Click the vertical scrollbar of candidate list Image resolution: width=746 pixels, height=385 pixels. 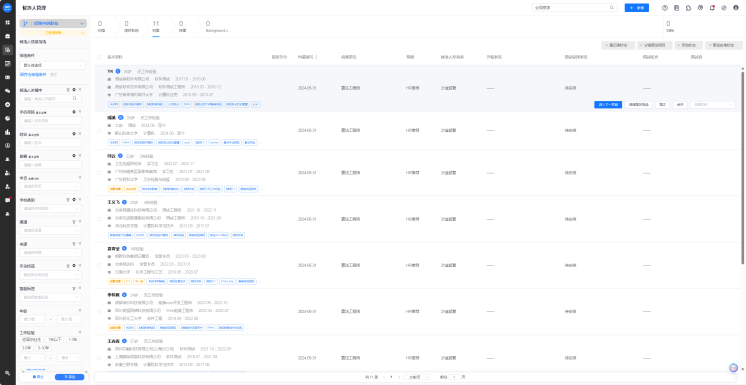click(742, 165)
